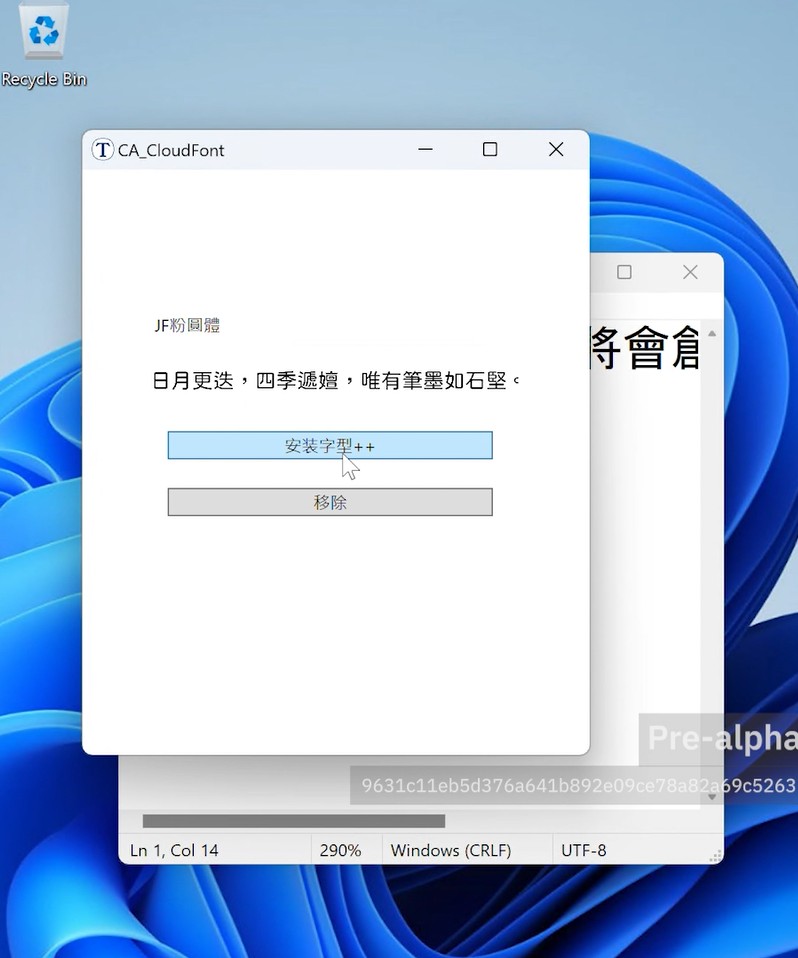
Task: Click the 290% zoom level in Notepad
Action: click(x=340, y=850)
